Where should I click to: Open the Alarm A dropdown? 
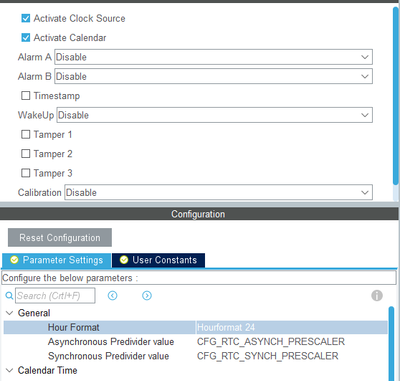click(213, 57)
